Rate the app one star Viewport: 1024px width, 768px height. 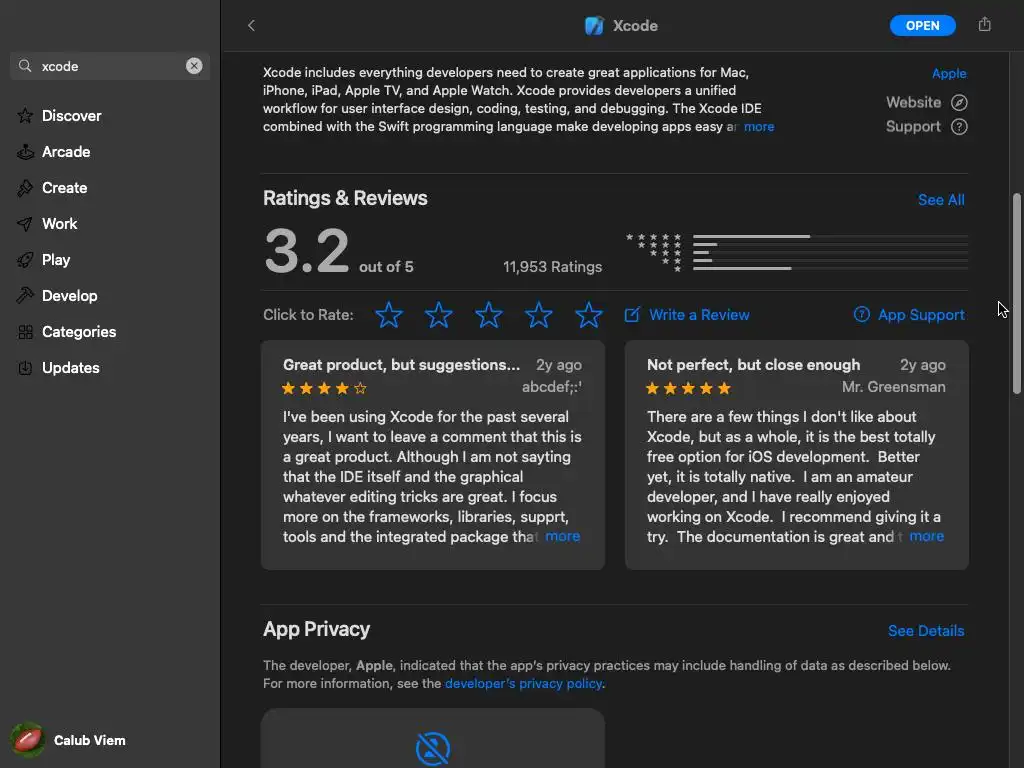[389, 315]
